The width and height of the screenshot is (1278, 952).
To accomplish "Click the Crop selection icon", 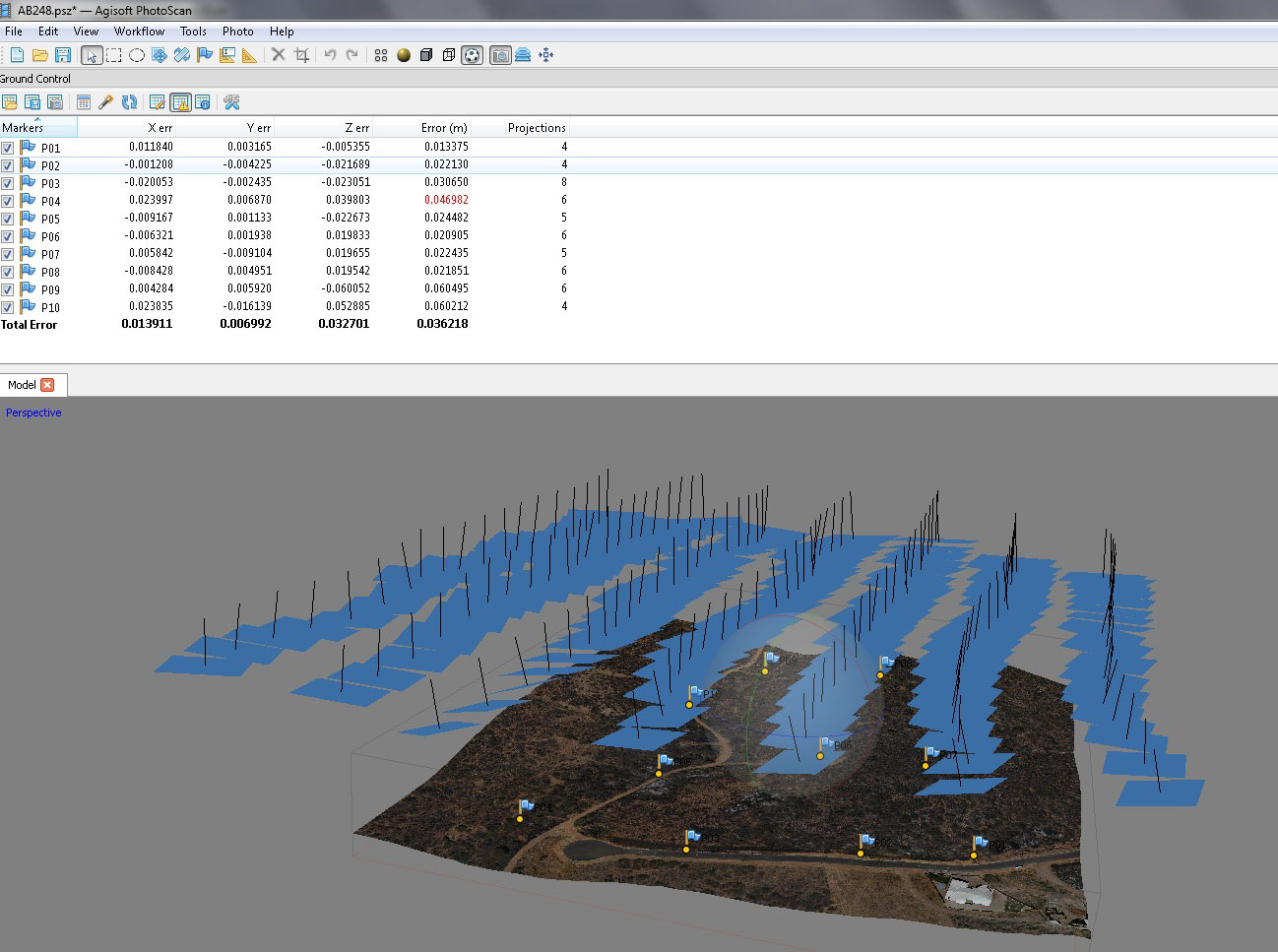I will click(302, 55).
